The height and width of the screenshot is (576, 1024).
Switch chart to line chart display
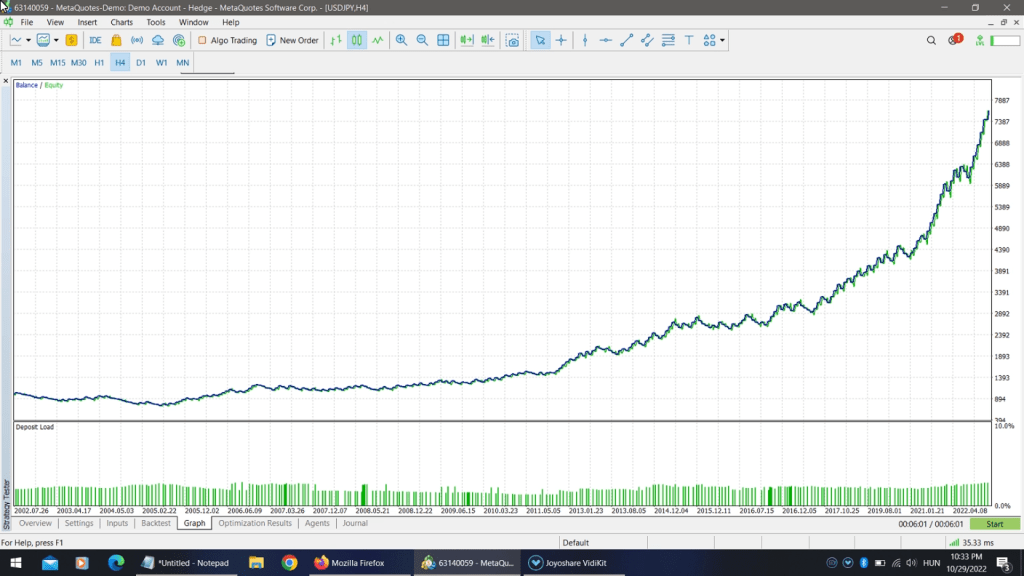pos(378,41)
